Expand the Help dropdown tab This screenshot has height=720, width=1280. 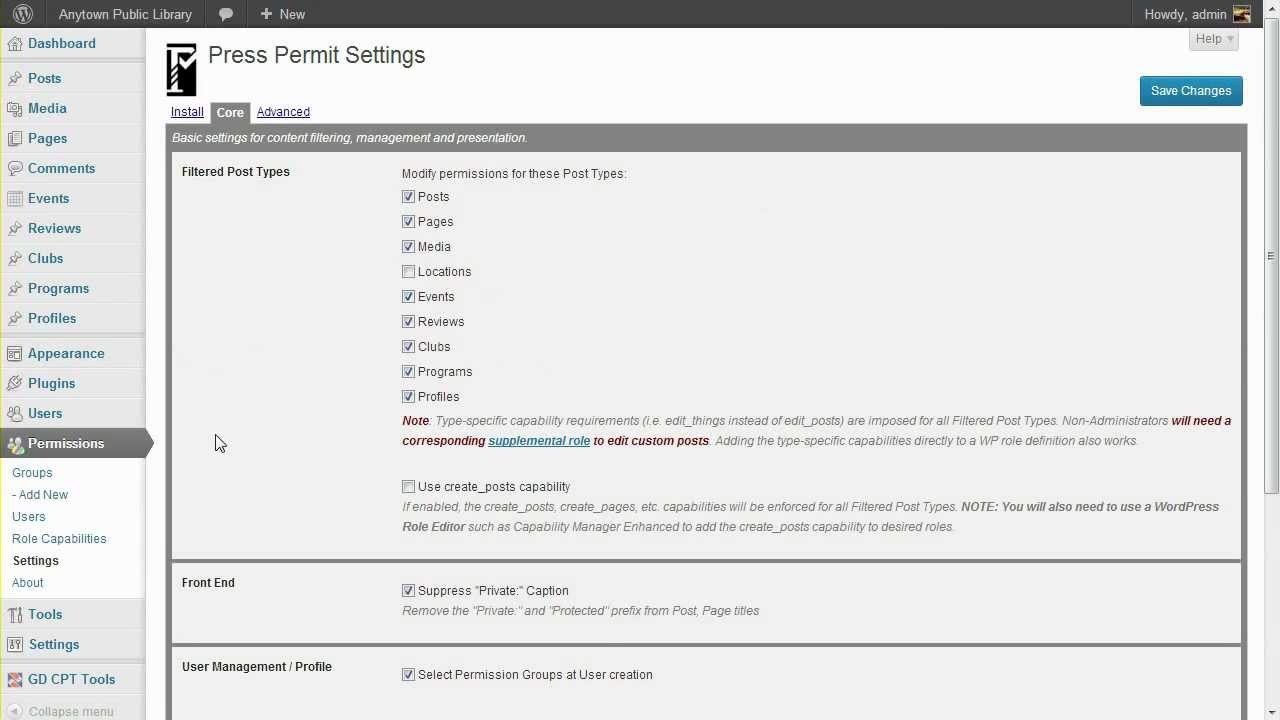click(x=1214, y=39)
